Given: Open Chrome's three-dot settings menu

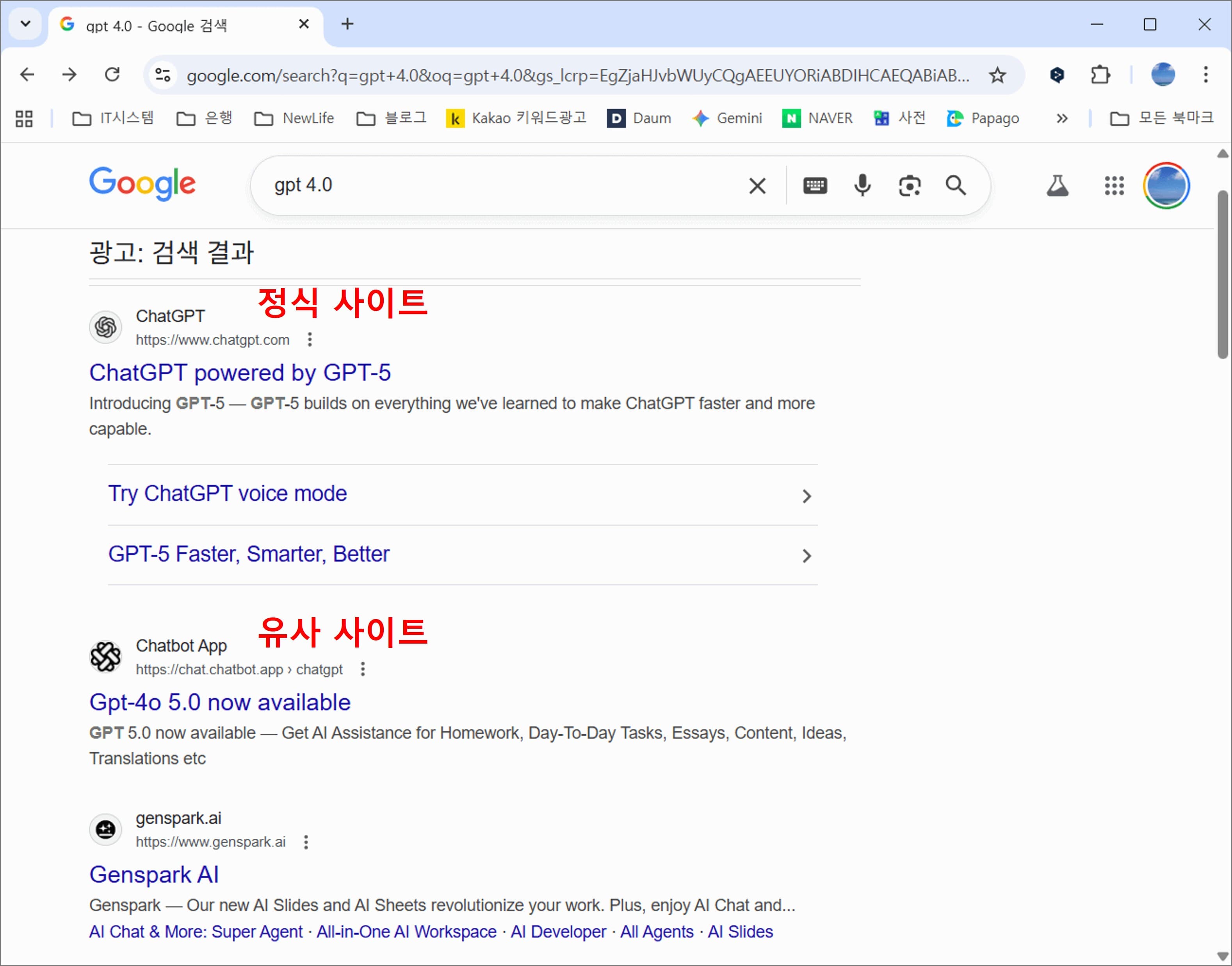Looking at the screenshot, I should [x=1205, y=75].
